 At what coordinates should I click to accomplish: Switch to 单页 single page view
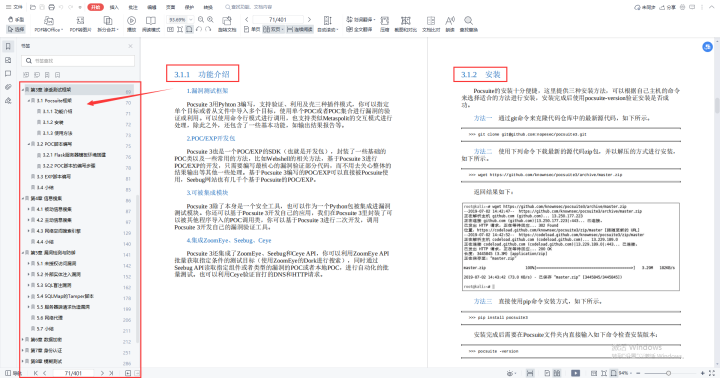pos(252,29)
